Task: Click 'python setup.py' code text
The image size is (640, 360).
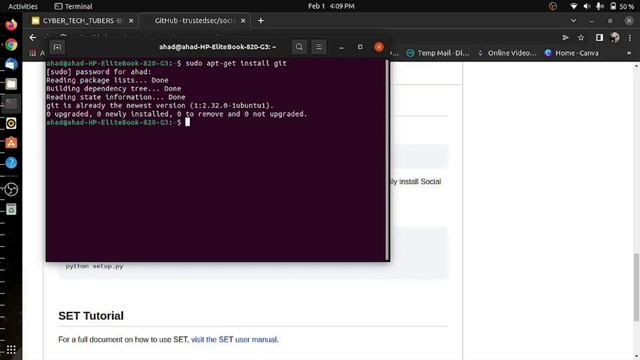Action: pyautogui.click(x=94, y=266)
